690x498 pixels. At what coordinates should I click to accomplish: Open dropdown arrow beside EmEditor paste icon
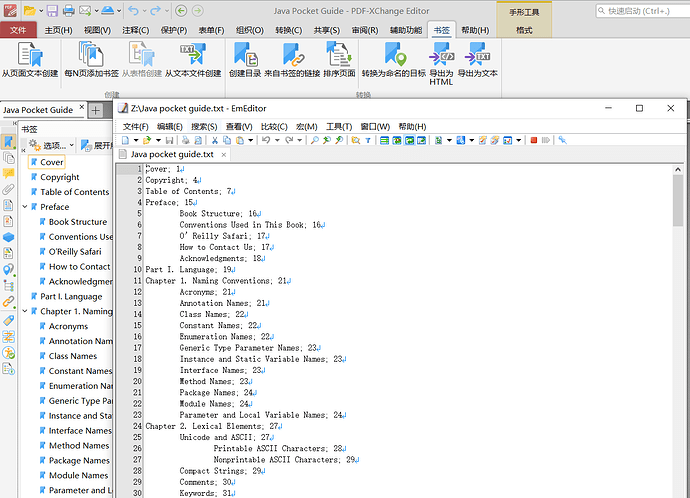[250, 140]
